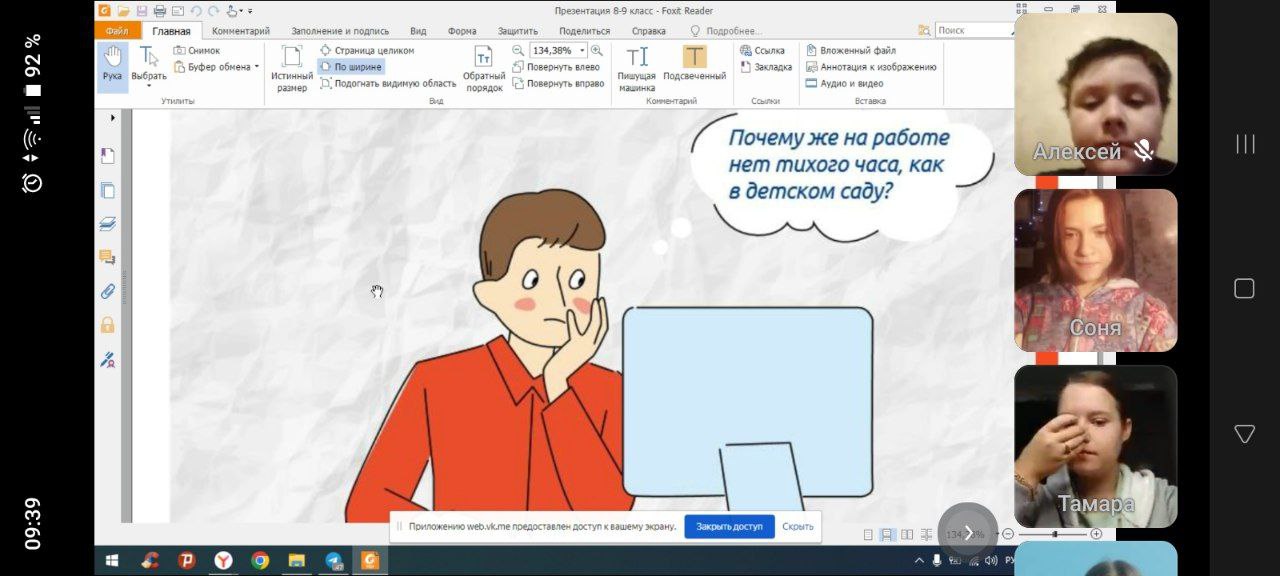
Task: Open Windows Start menu
Action: (x=112, y=561)
